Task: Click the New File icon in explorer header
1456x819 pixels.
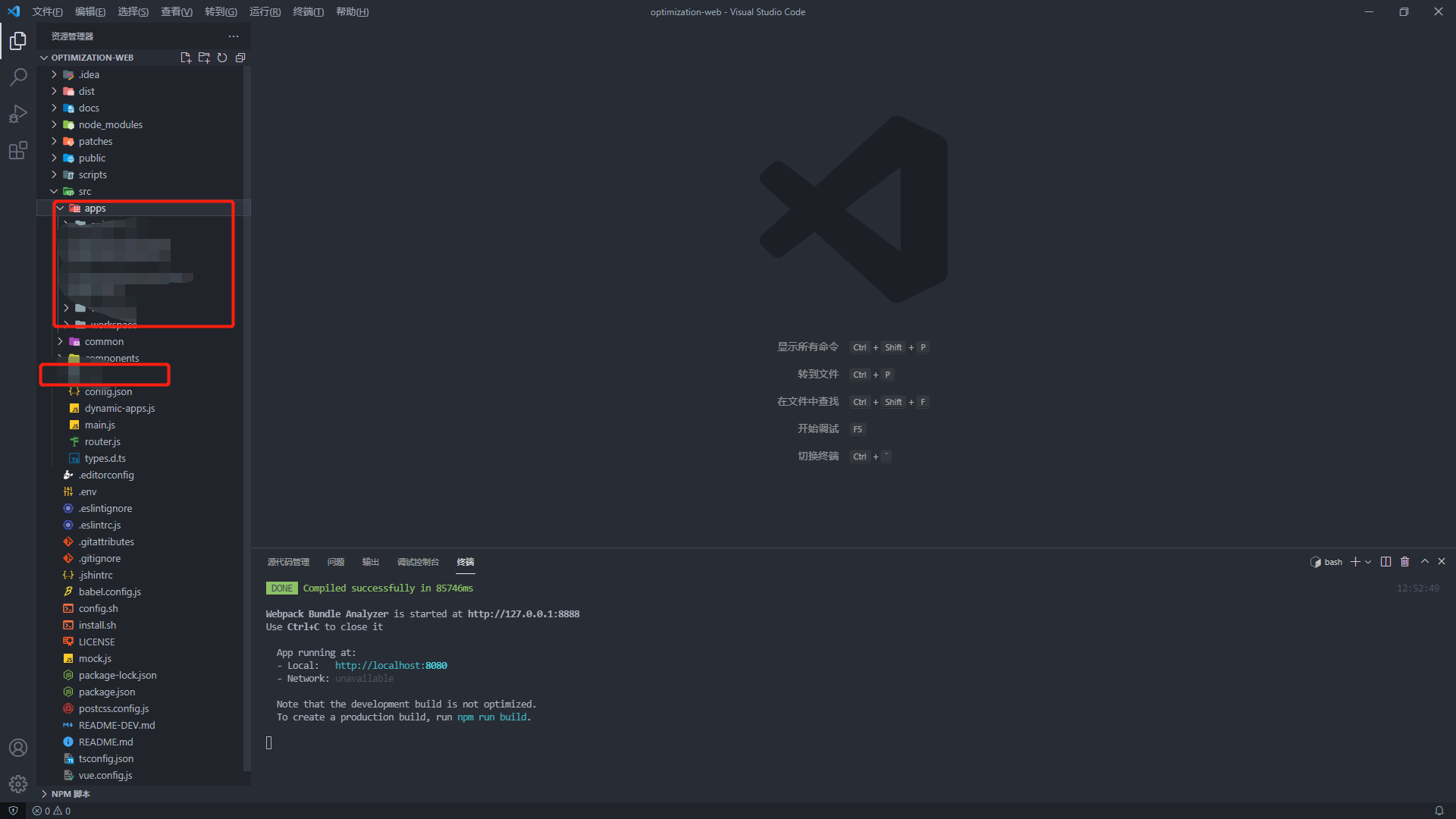Action: [x=186, y=58]
